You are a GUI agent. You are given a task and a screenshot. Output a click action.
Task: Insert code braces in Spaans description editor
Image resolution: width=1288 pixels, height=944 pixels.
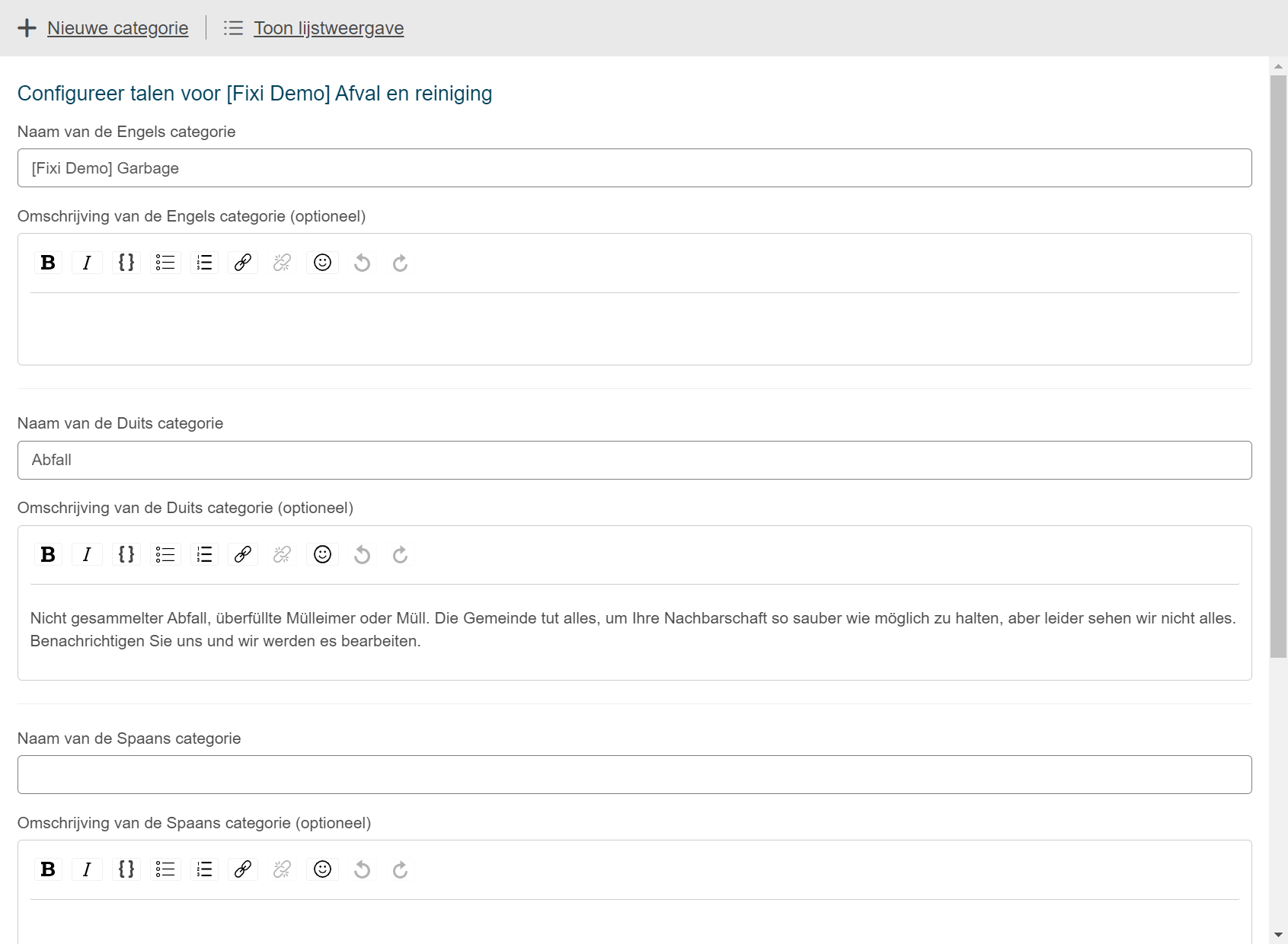pyautogui.click(x=126, y=869)
